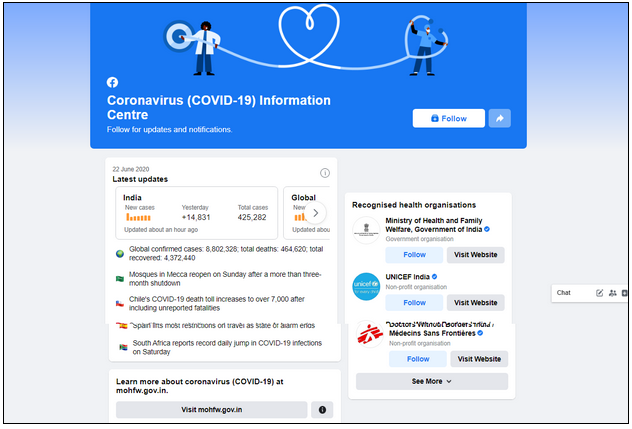Viewport: 632px width, 429px height.
Task: Open the India latest updates card
Action: pos(197,213)
